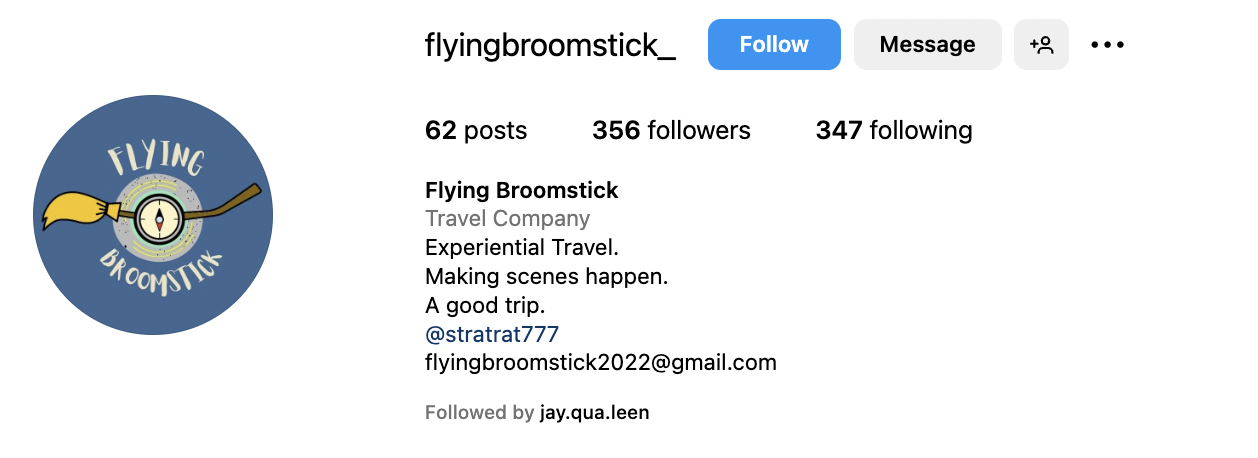The width and height of the screenshot is (1258, 458).
Task: Click the 'Followed by' label
Action: tap(479, 412)
